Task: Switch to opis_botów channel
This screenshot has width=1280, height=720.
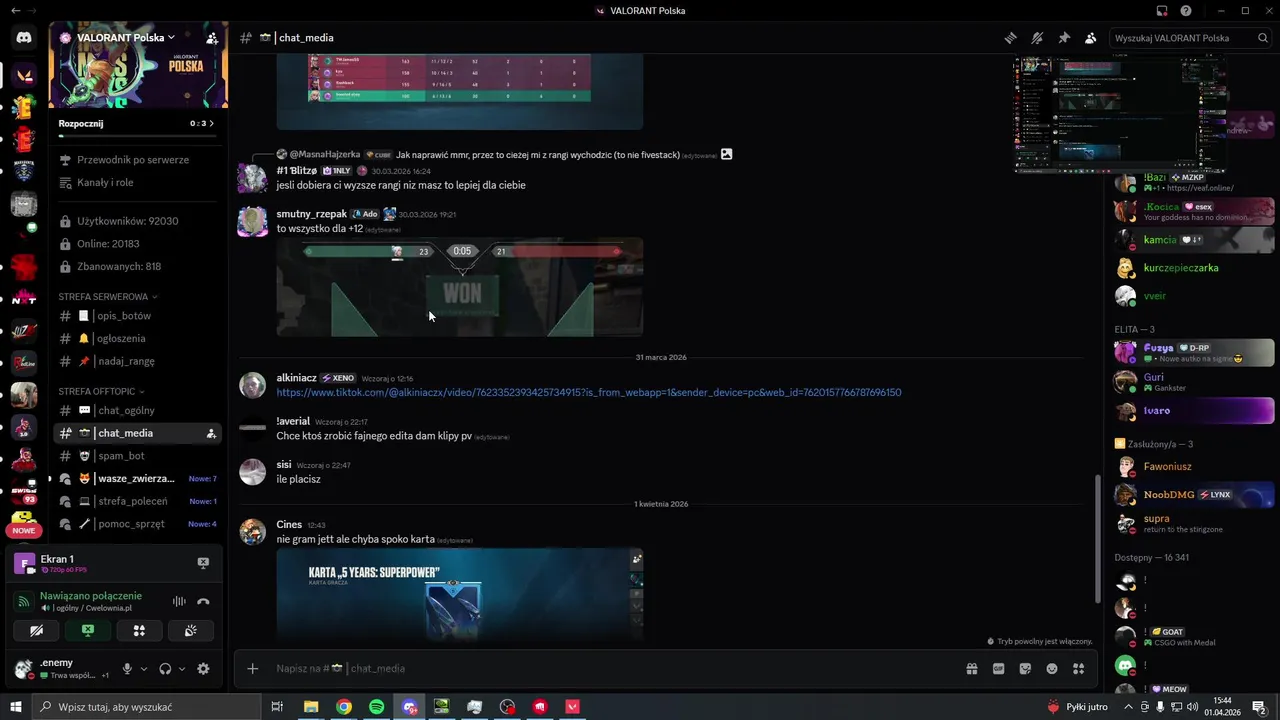Action: (x=138, y=316)
